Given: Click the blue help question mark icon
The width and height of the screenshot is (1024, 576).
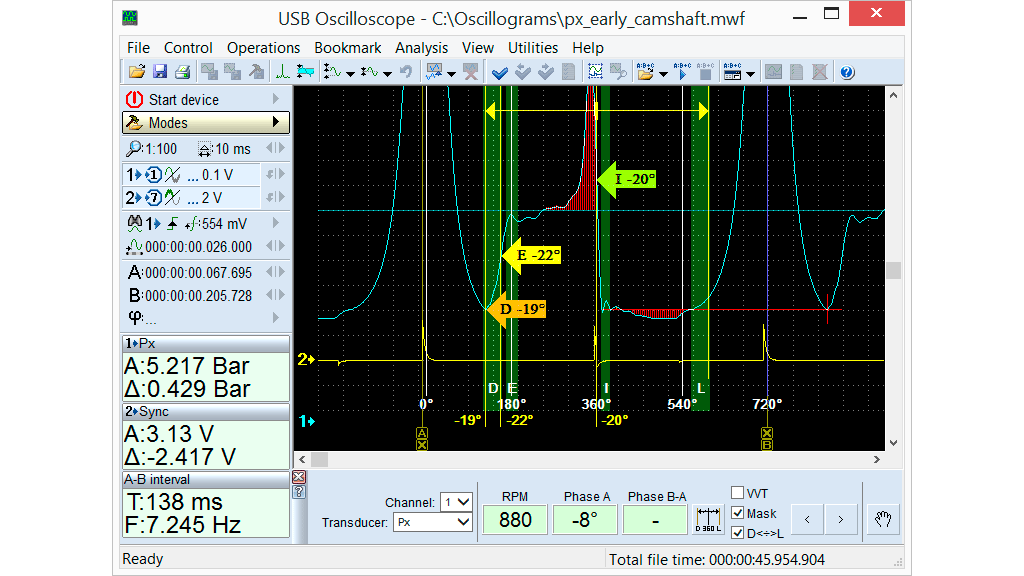Looking at the screenshot, I should (x=847, y=72).
